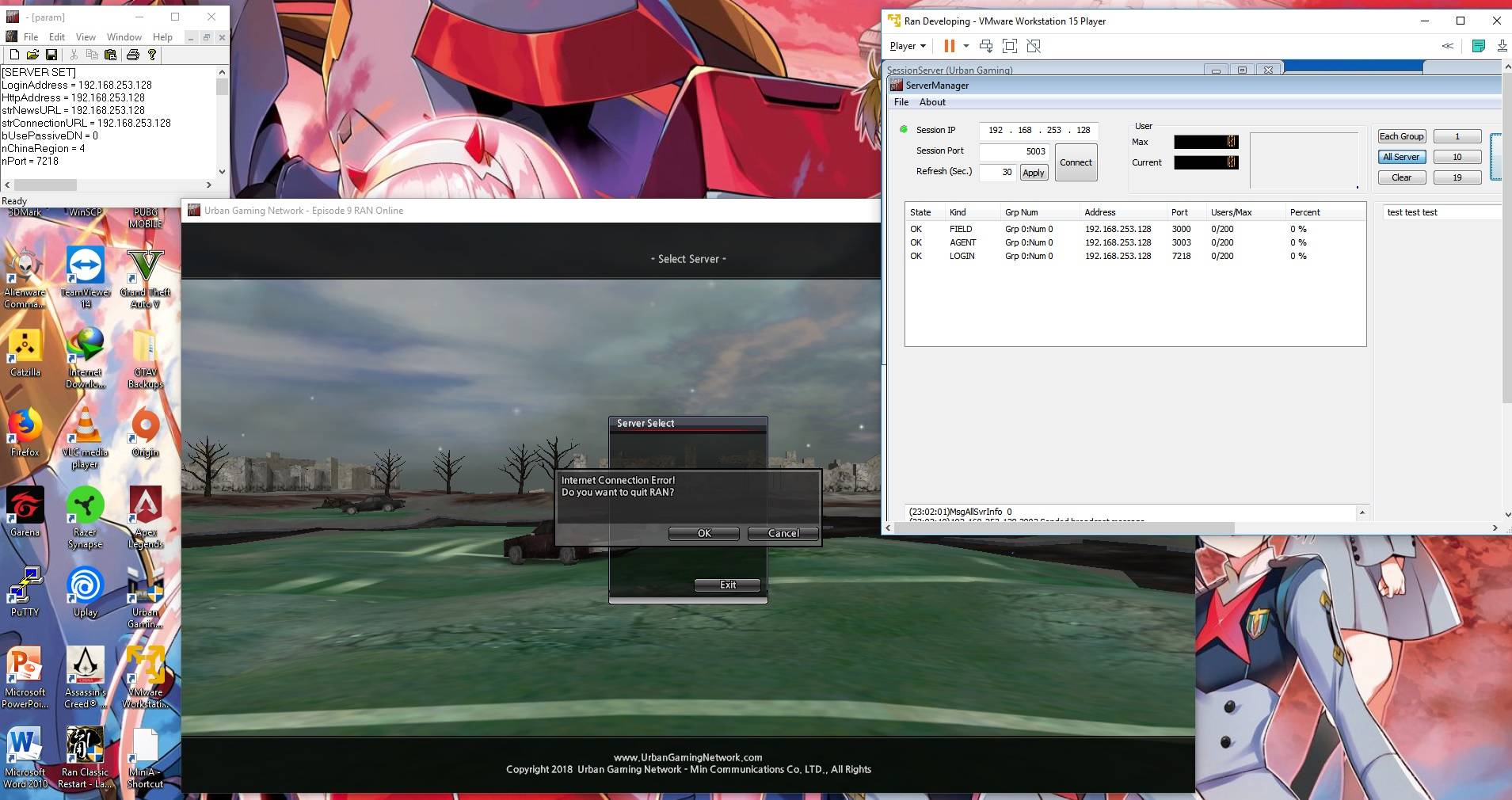Image resolution: width=1512 pixels, height=800 pixels.
Task: Click the Help question mark toolbar icon
Action: [152, 55]
